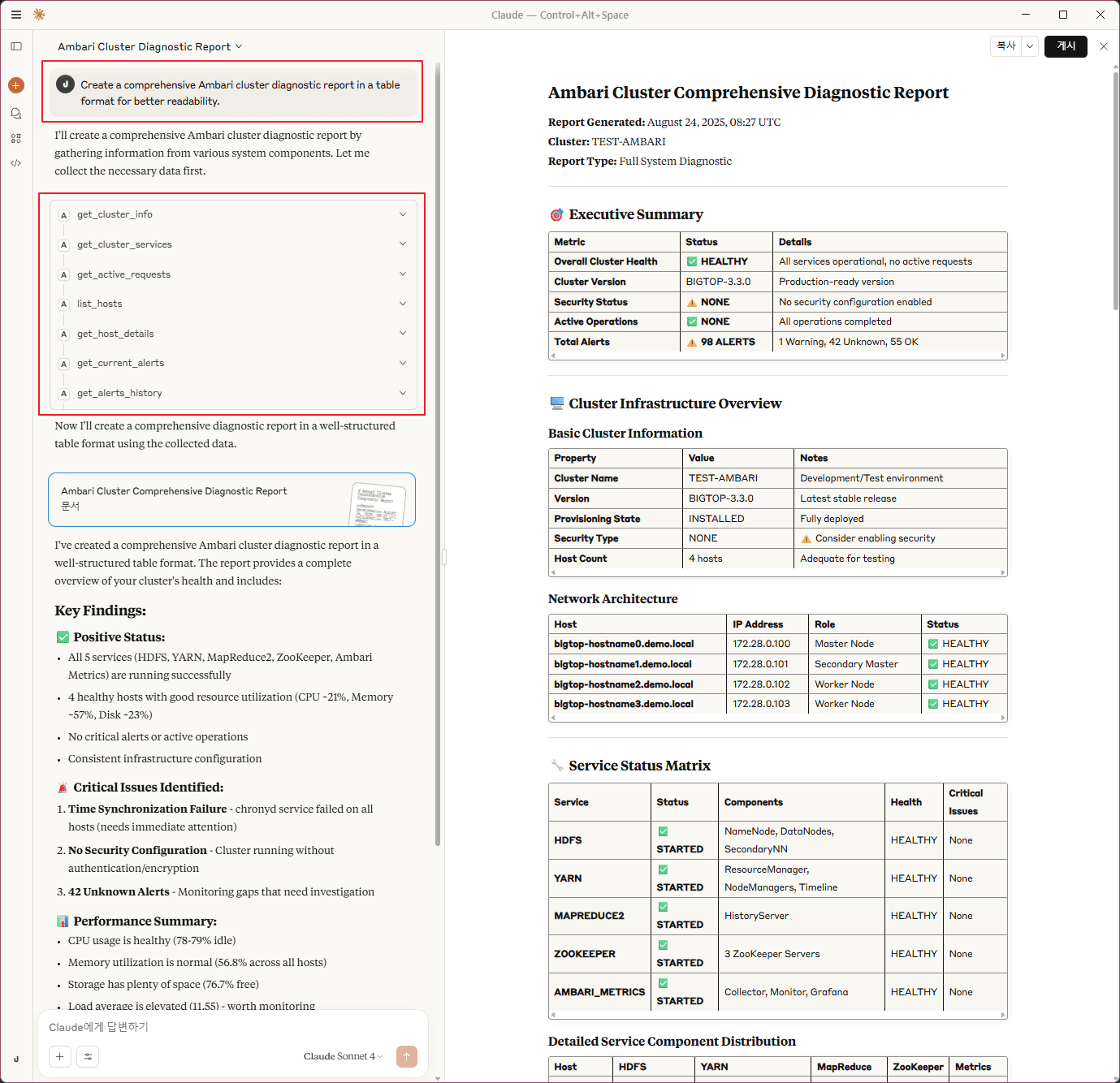
Task: Click the 복사 copy button
Action: click(1006, 46)
